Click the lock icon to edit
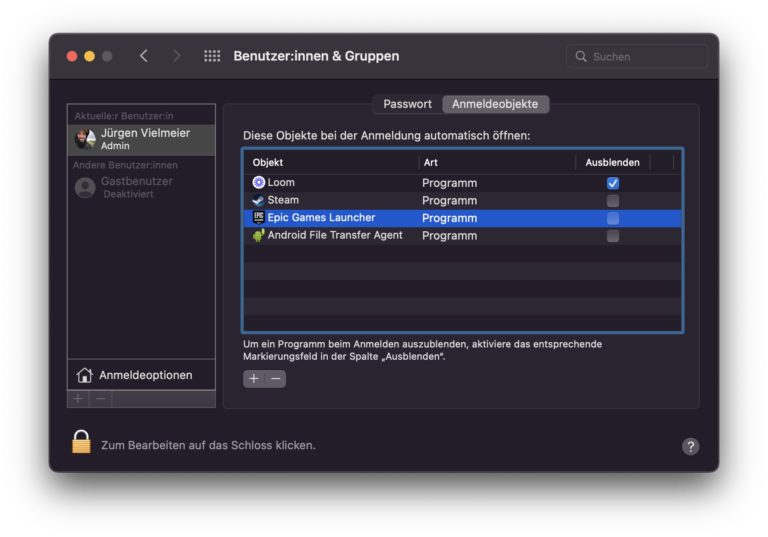 pyautogui.click(x=81, y=441)
